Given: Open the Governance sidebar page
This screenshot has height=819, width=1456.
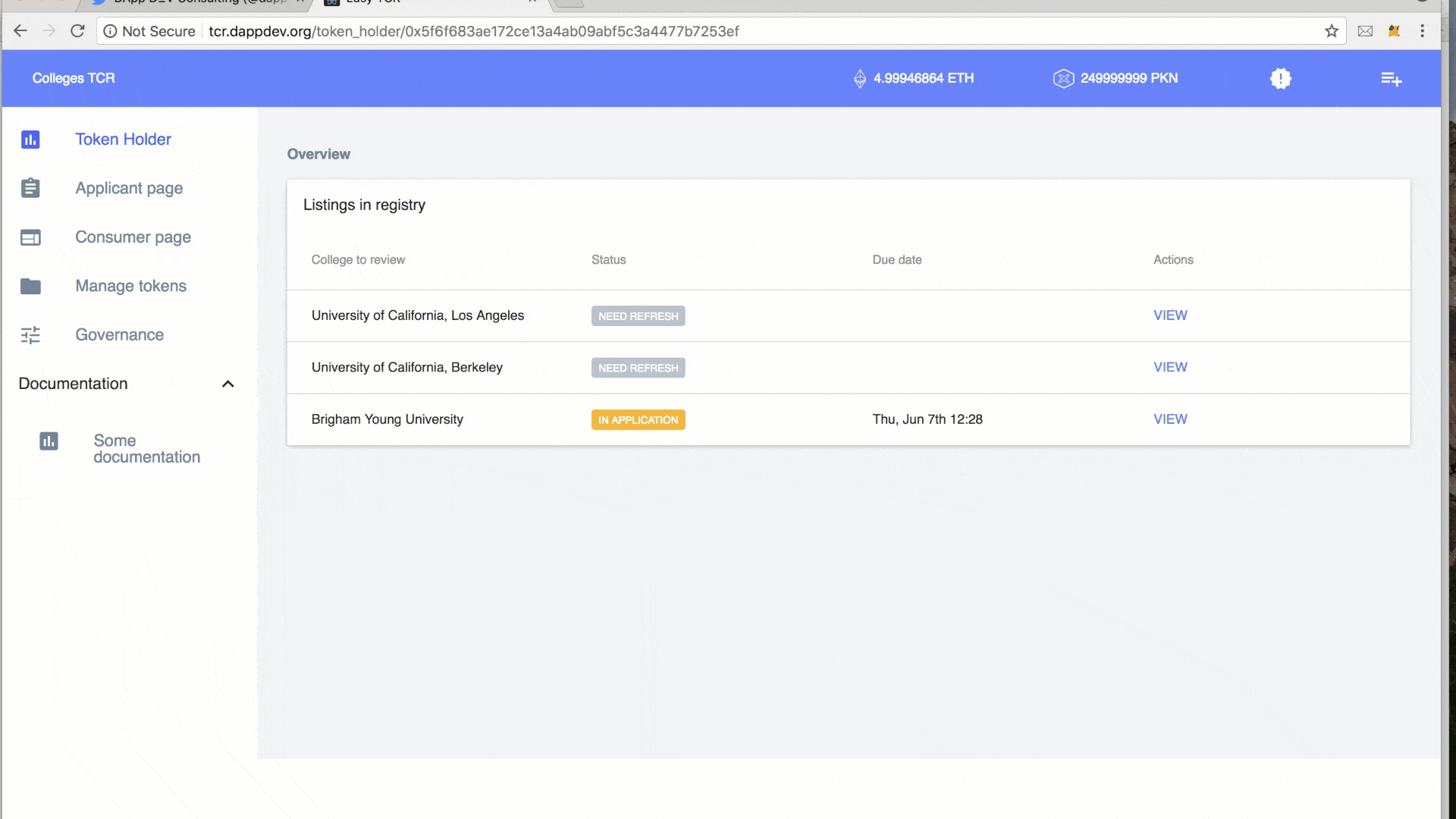Looking at the screenshot, I should 119,335.
